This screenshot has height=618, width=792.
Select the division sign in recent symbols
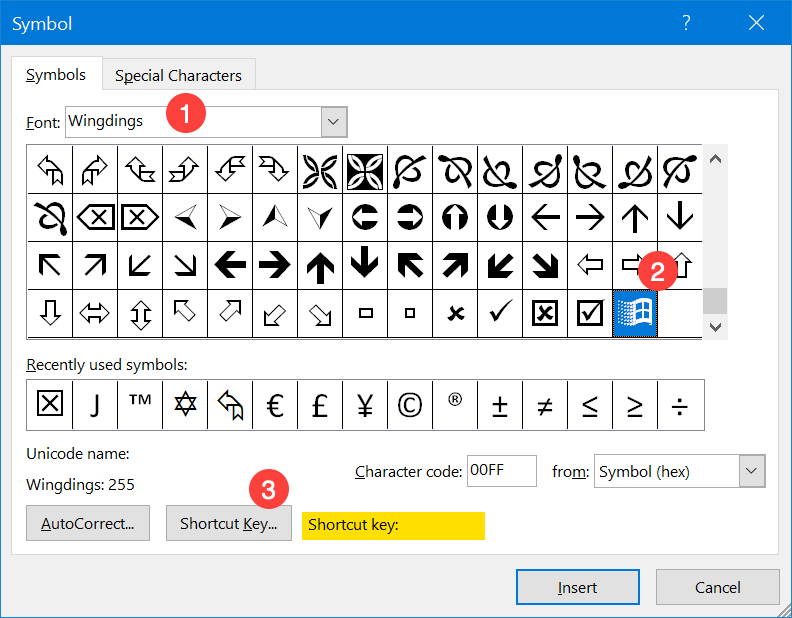coord(680,404)
